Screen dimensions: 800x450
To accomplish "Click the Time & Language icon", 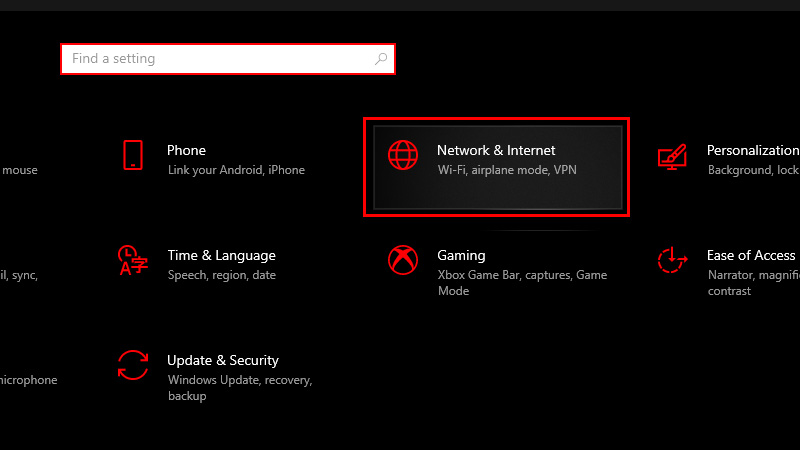I will (x=132, y=260).
